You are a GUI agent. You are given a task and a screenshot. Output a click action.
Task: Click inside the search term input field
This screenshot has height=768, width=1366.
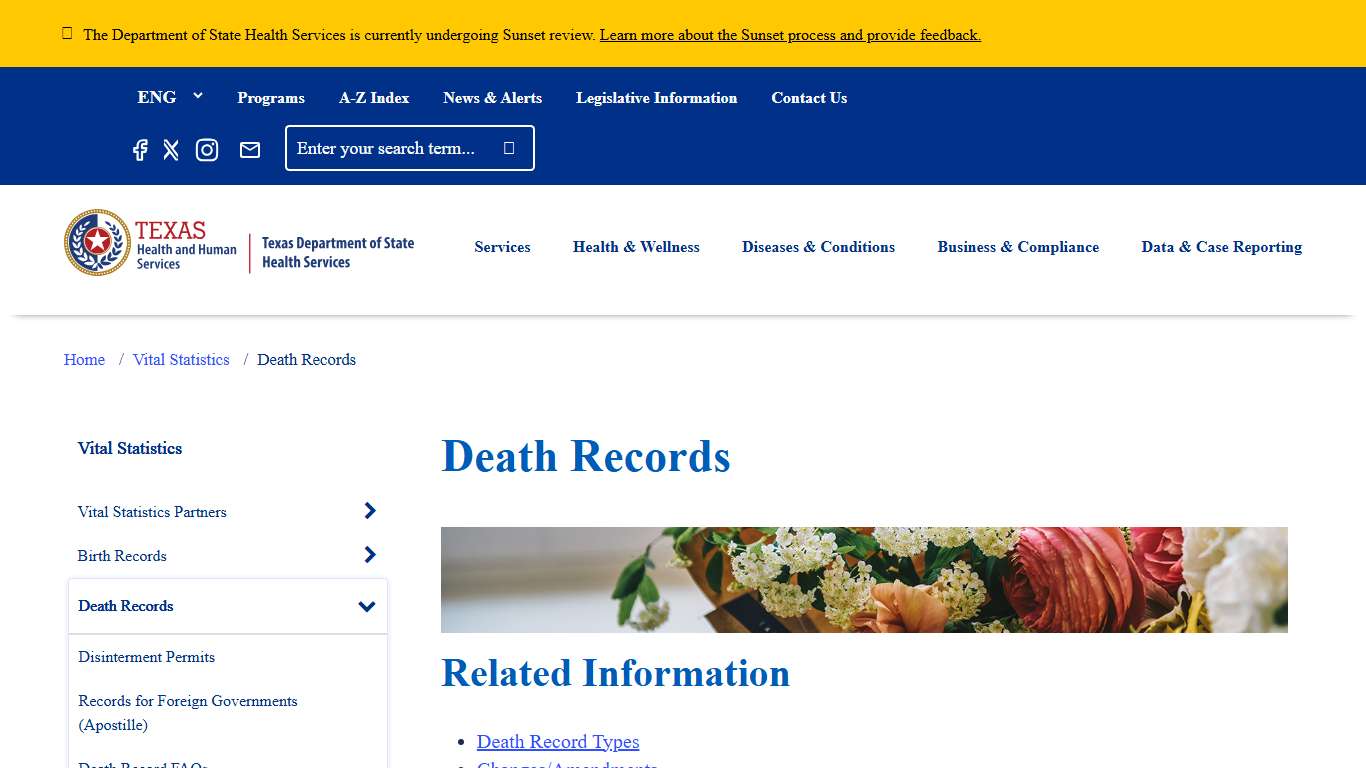(390, 148)
